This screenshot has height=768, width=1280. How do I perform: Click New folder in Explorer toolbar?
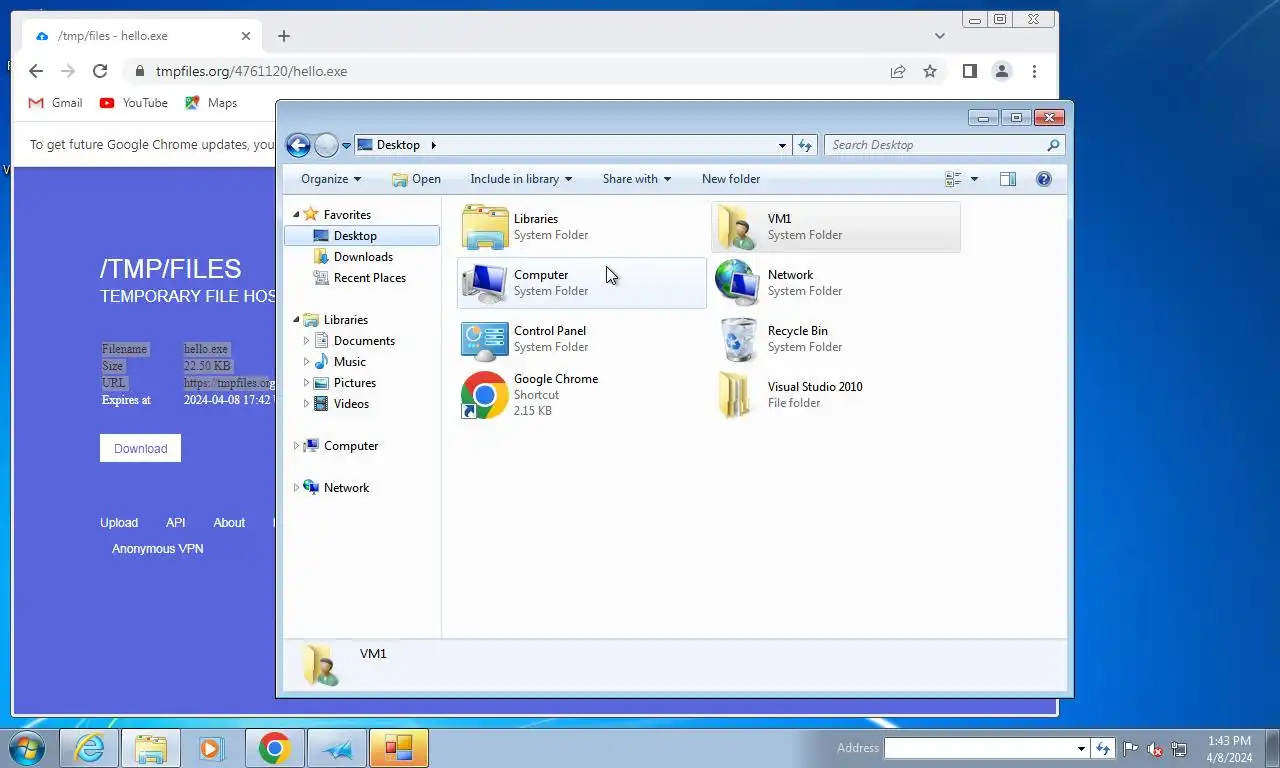point(731,179)
